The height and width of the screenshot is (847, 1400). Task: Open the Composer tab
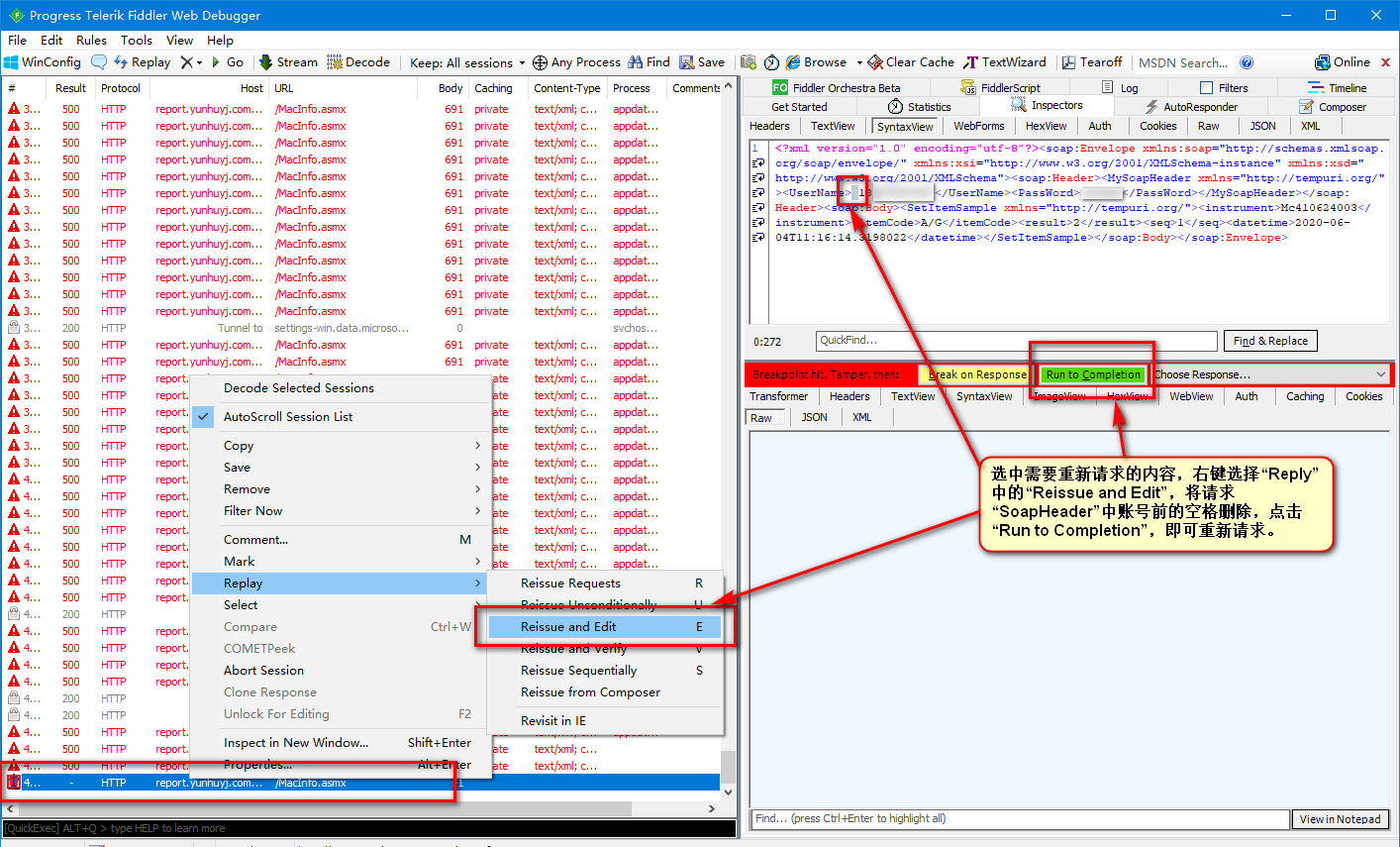(1332, 107)
